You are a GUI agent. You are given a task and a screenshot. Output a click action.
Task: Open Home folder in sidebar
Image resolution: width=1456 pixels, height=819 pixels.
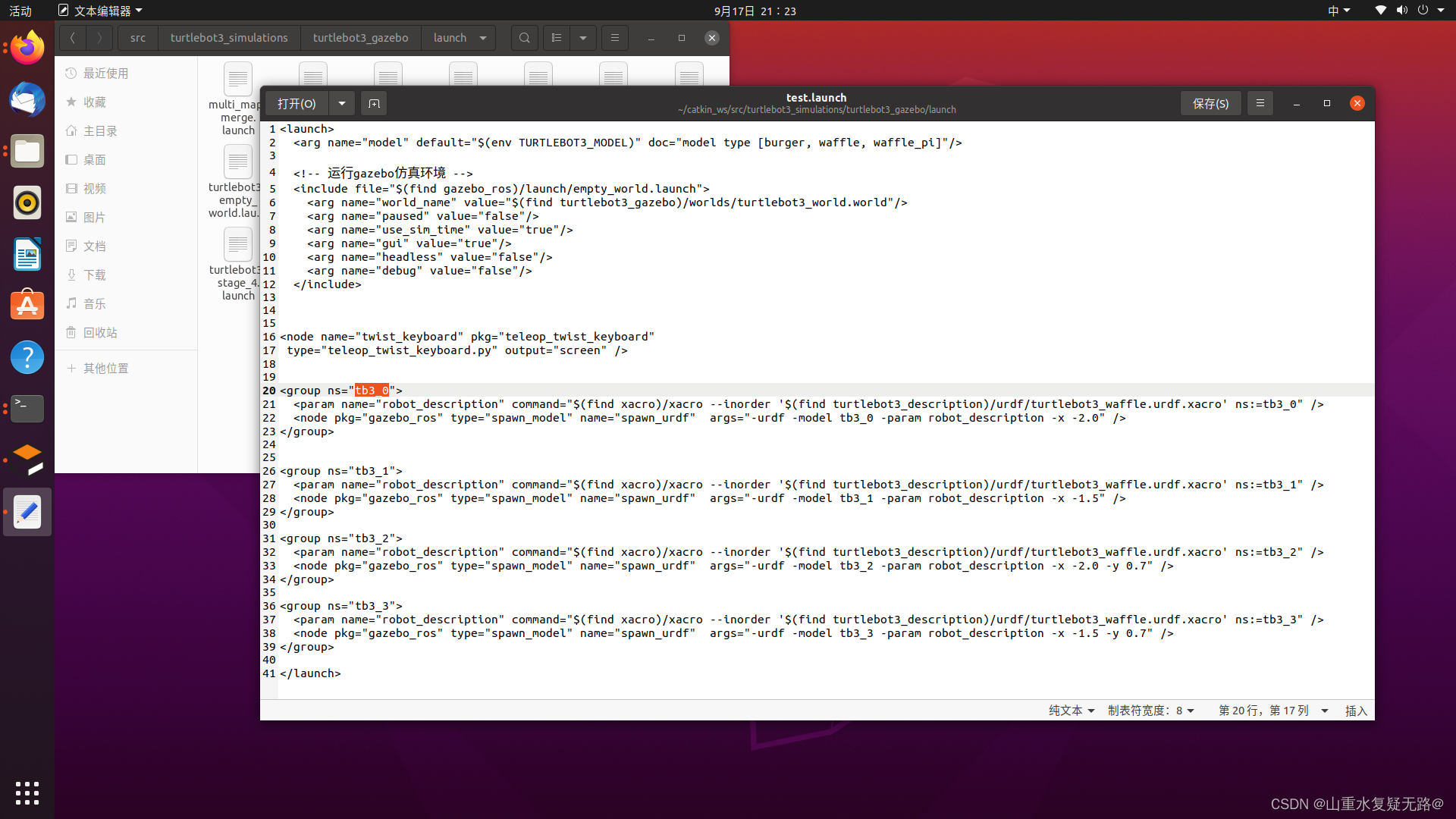tap(126, 131)
